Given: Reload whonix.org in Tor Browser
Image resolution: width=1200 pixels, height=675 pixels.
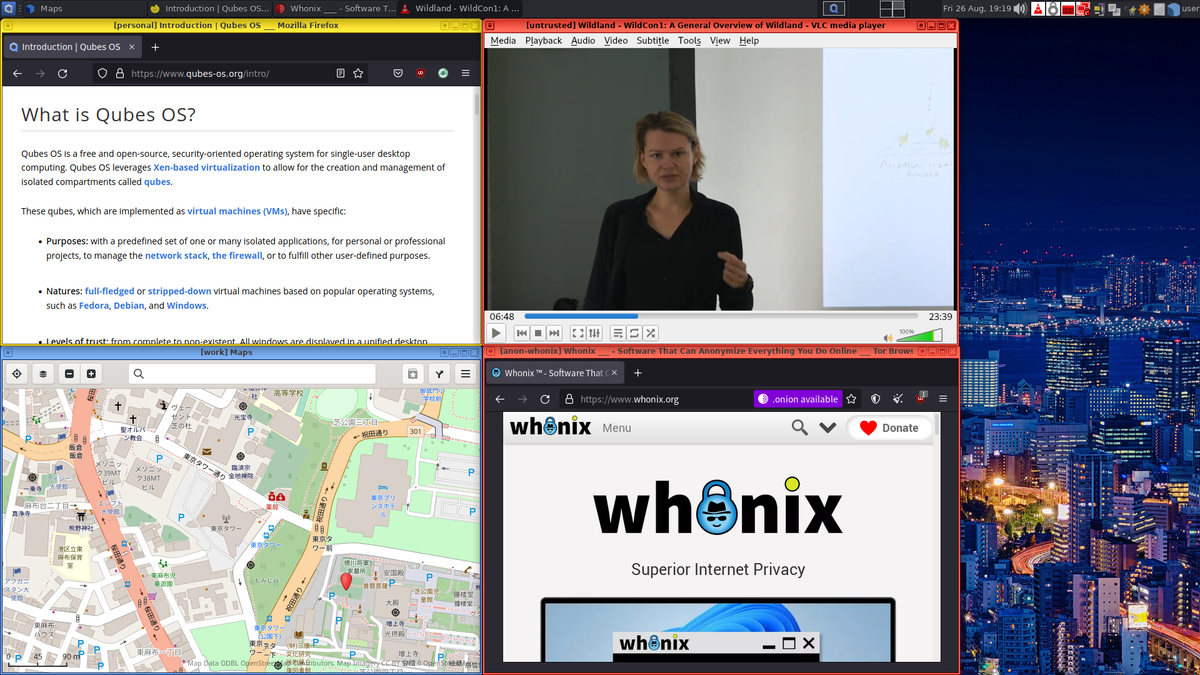Looking at the screenshot, I should [546, 399].
